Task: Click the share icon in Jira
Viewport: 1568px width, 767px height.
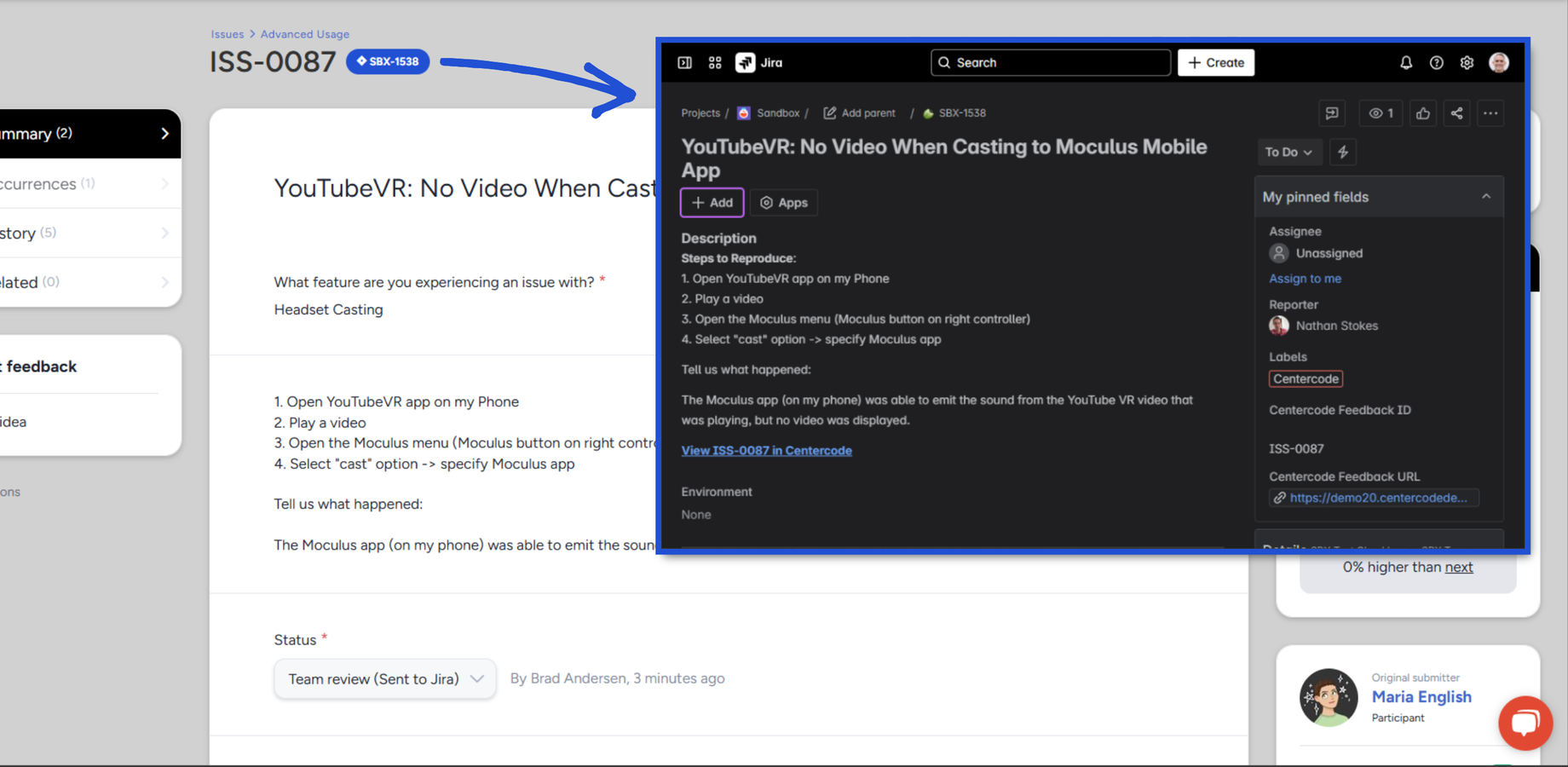Action: (1457, 113)
